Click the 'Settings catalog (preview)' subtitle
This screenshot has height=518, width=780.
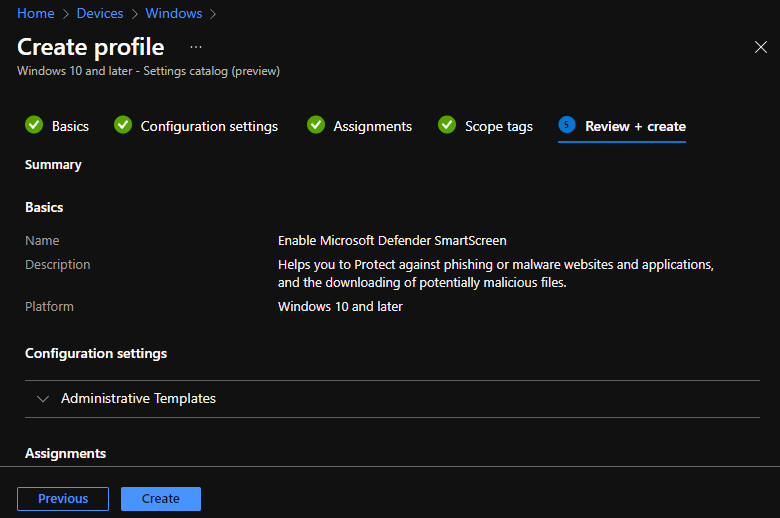[x=211, y=71]
